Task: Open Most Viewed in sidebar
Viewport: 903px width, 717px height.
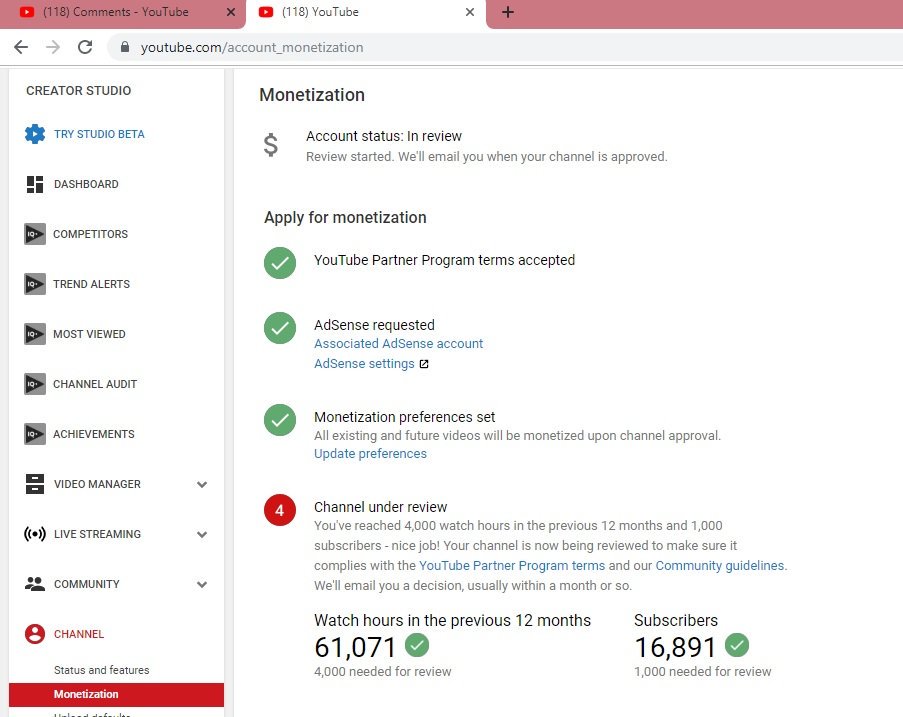Action: (89, 334)
